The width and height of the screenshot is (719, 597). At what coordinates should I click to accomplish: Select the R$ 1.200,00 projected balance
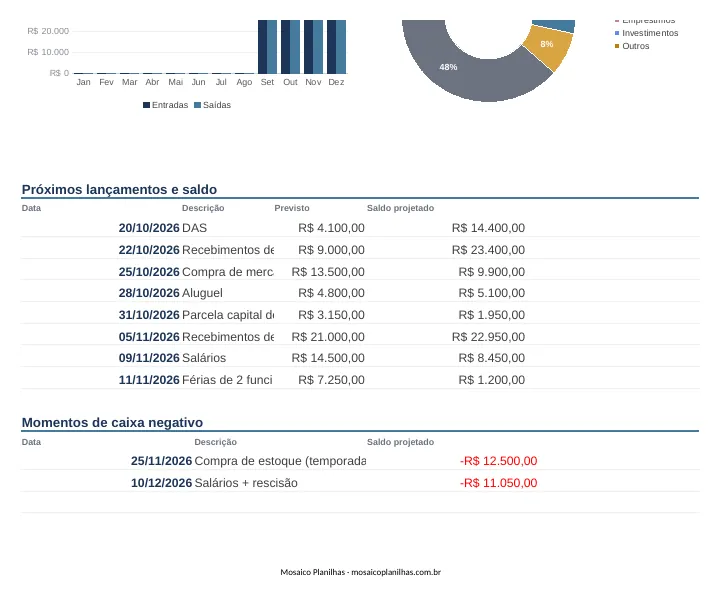pyautogui.click(x=492, y=380)
